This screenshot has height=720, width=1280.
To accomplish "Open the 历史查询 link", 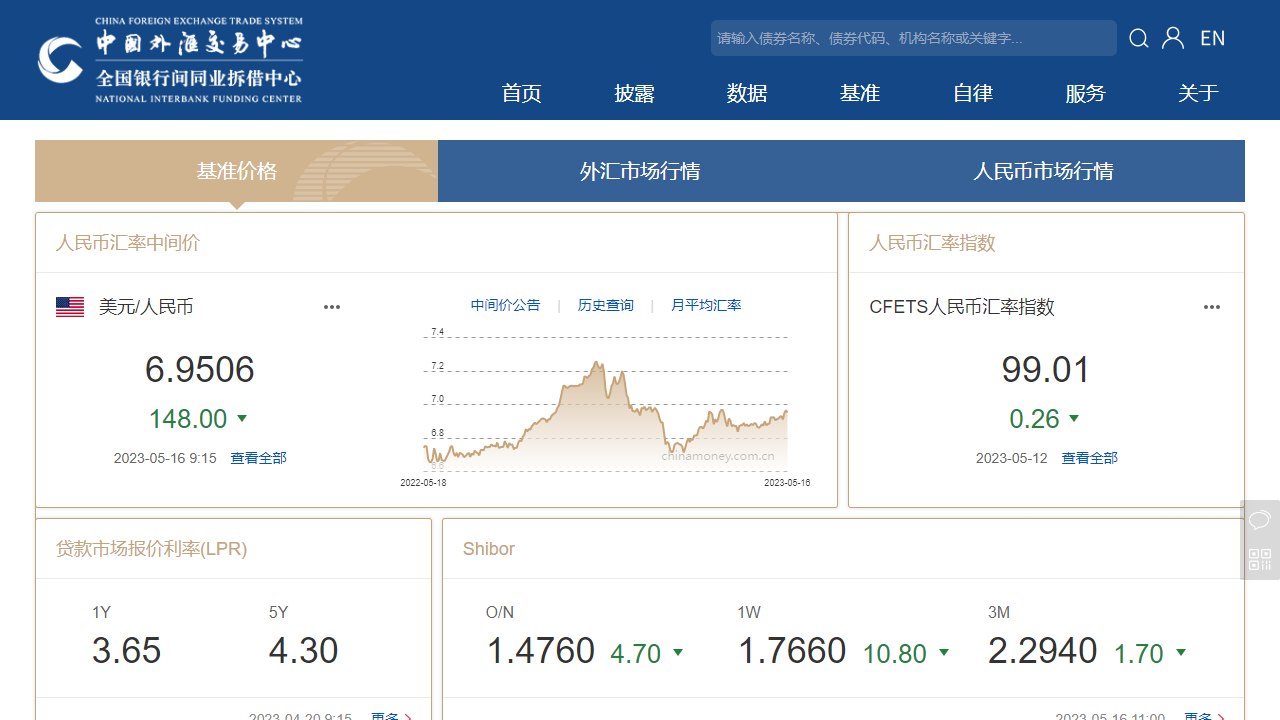I will [x=606, y=305].
